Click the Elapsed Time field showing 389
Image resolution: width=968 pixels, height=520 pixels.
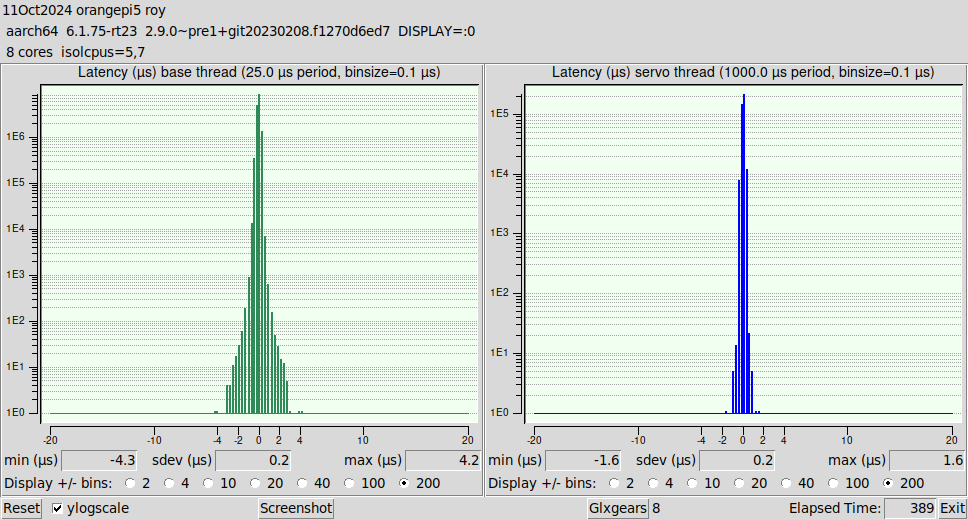point(911,508)
